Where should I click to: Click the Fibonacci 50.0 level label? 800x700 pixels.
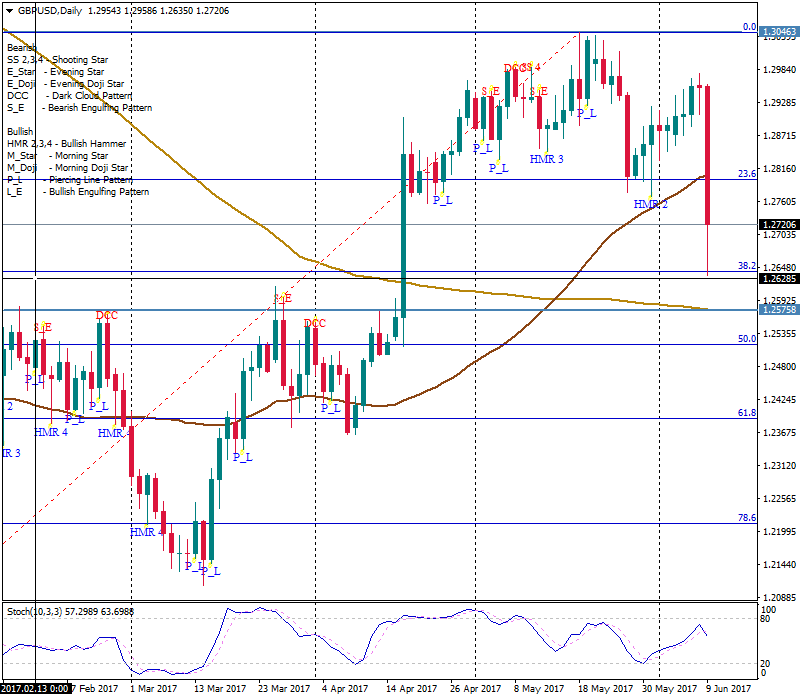(x=746, y=339)
